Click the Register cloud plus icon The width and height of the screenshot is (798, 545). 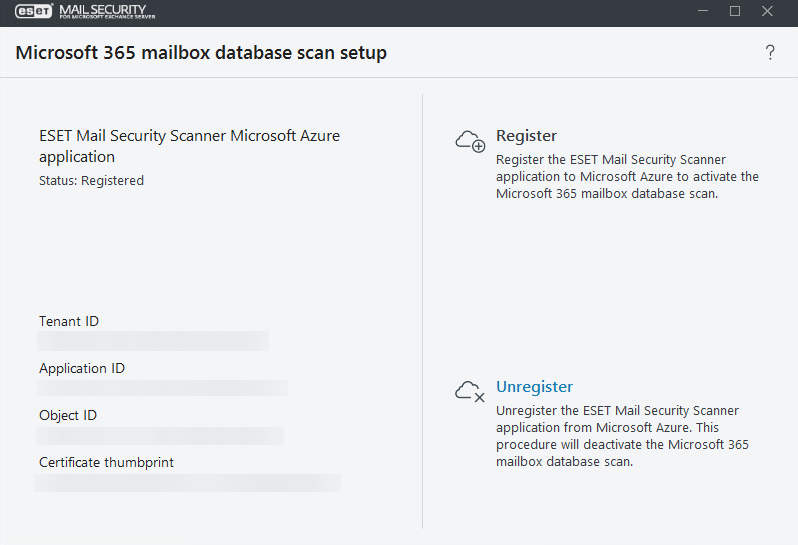tap(469, 140)
